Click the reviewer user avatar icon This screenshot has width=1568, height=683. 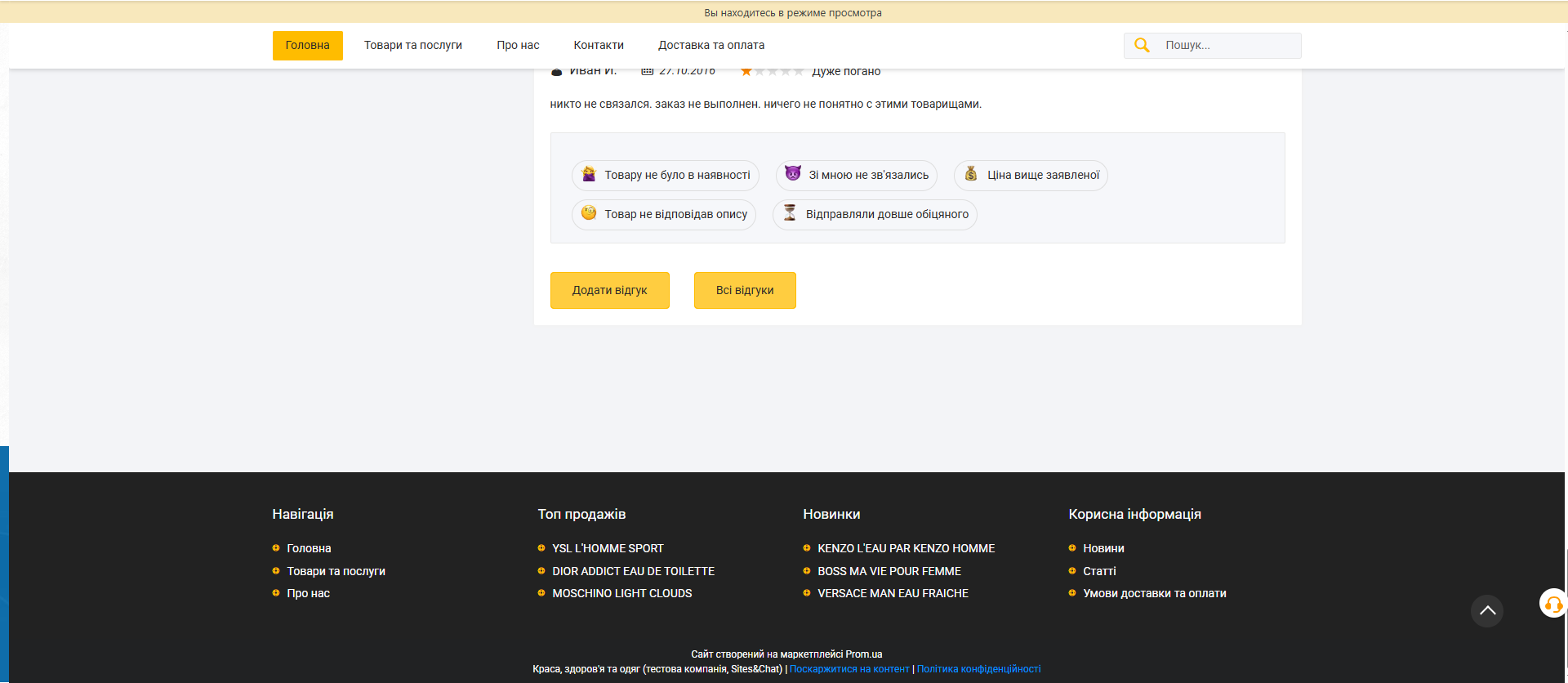(557, 72)
